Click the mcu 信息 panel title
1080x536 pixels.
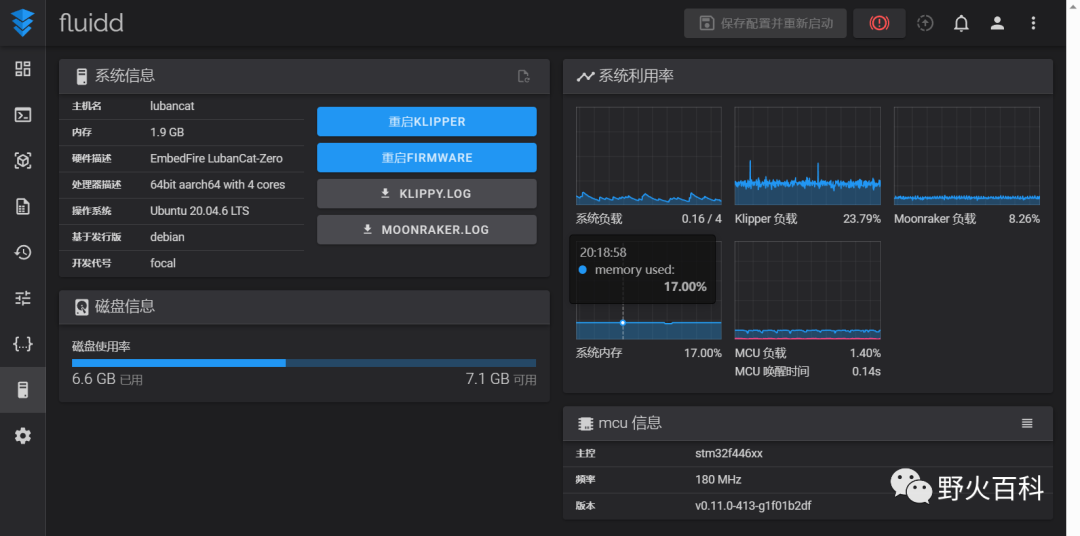coord(630,423)
